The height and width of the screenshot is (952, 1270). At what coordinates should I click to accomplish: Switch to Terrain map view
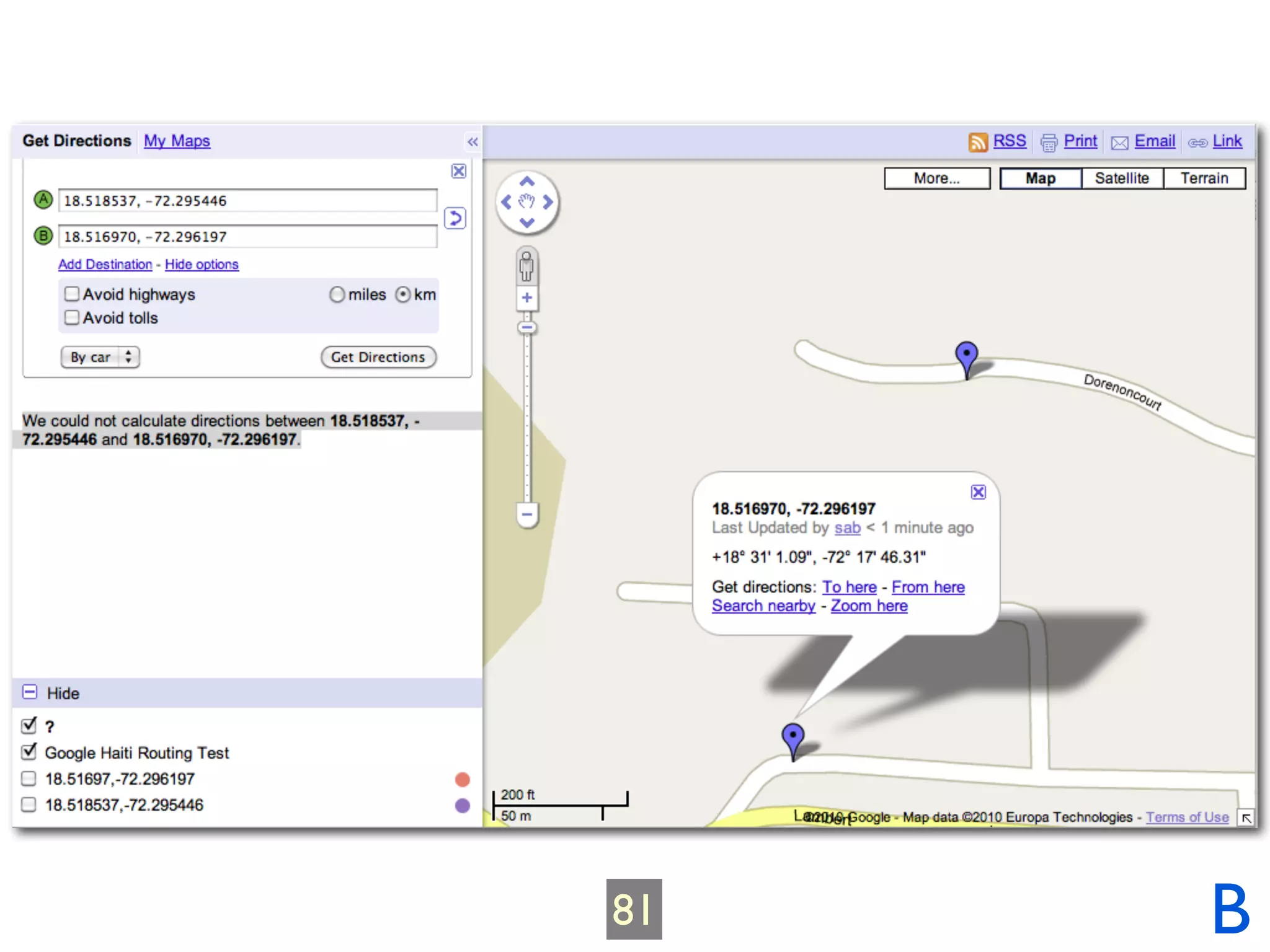[x=1204, y=178]
